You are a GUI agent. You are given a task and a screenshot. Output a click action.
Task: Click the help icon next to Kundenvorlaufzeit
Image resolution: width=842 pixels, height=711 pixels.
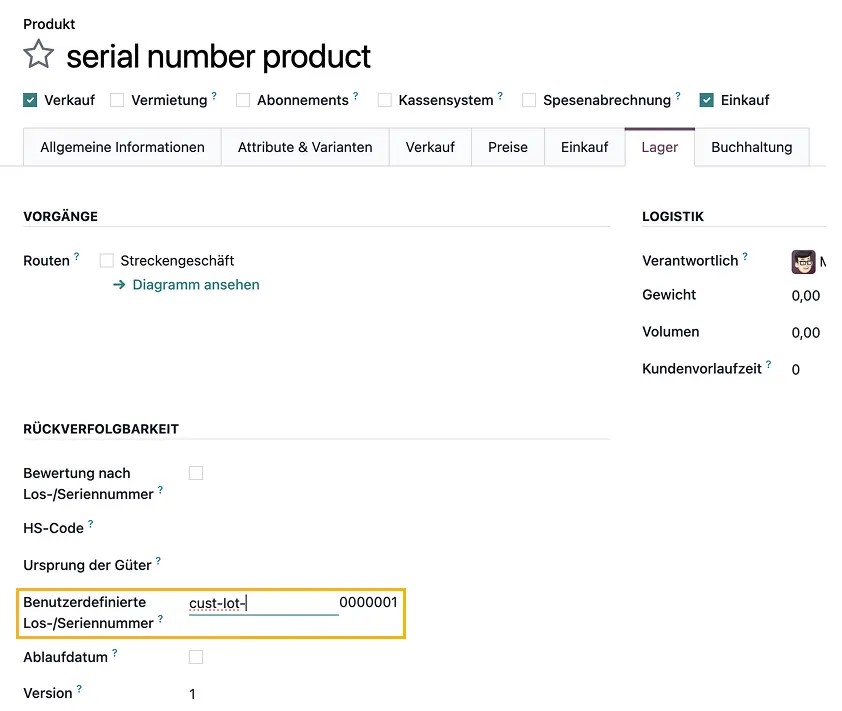pyautogui.click(x=768, y=362)
